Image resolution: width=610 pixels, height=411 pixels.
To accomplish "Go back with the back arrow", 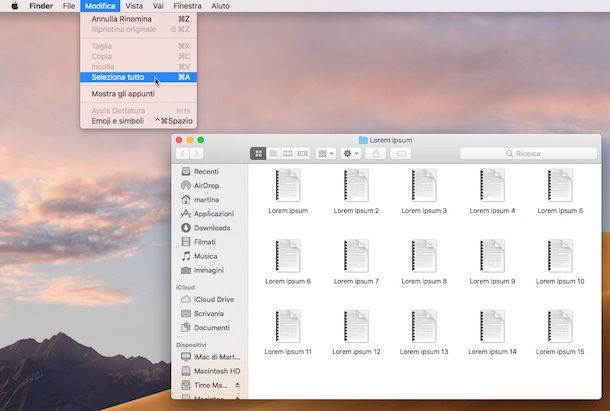I will coord(182,154).
